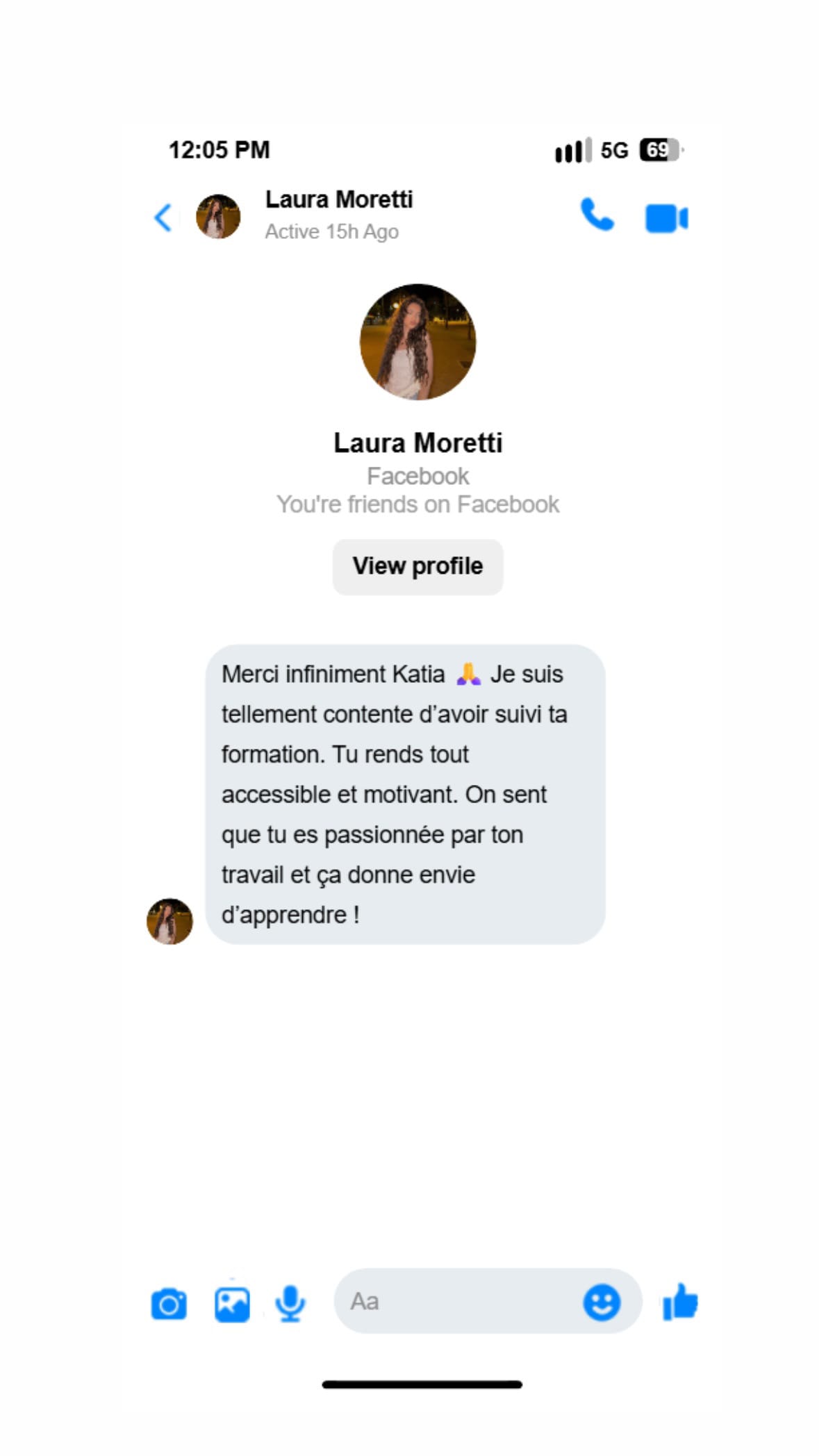Image resolution: width=819 pixels, height=1456 pixels.
Task: Focus the Aa message input field
Action: (488, 1301)
